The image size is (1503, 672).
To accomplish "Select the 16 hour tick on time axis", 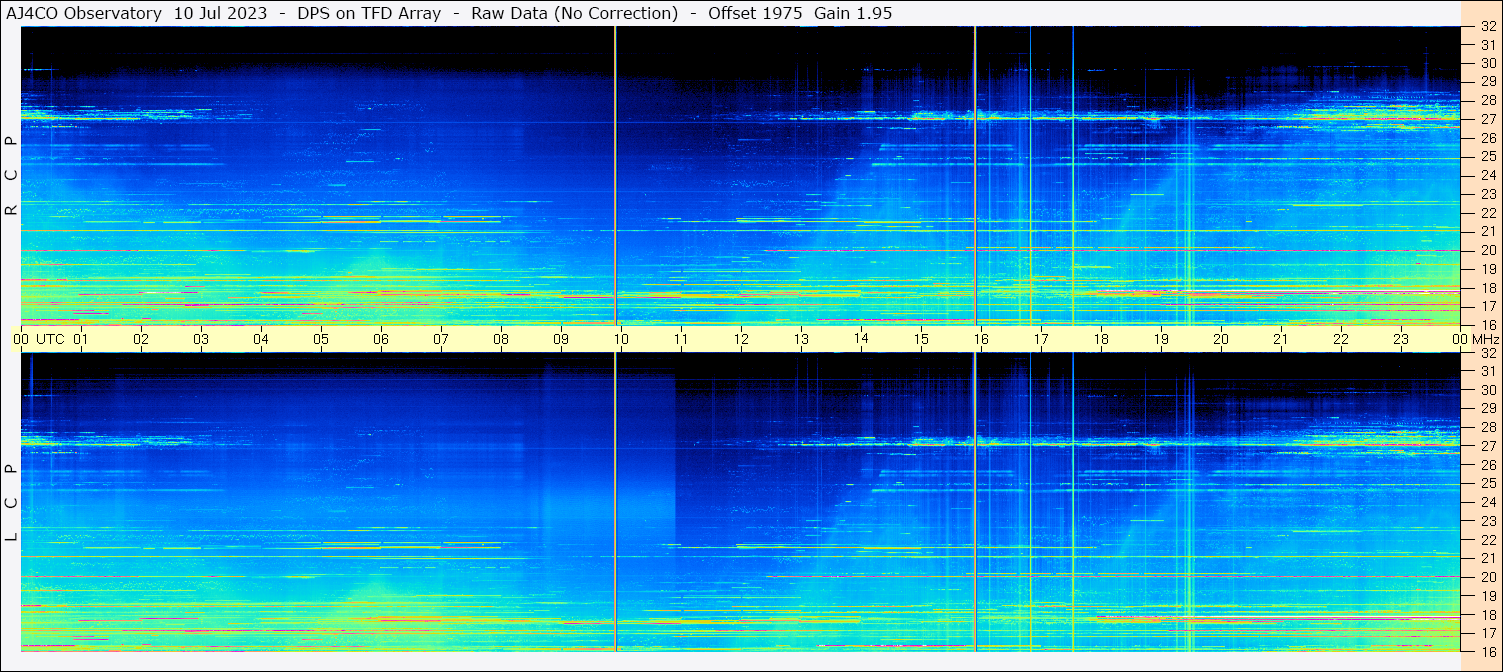I will [x=981, y=339].
